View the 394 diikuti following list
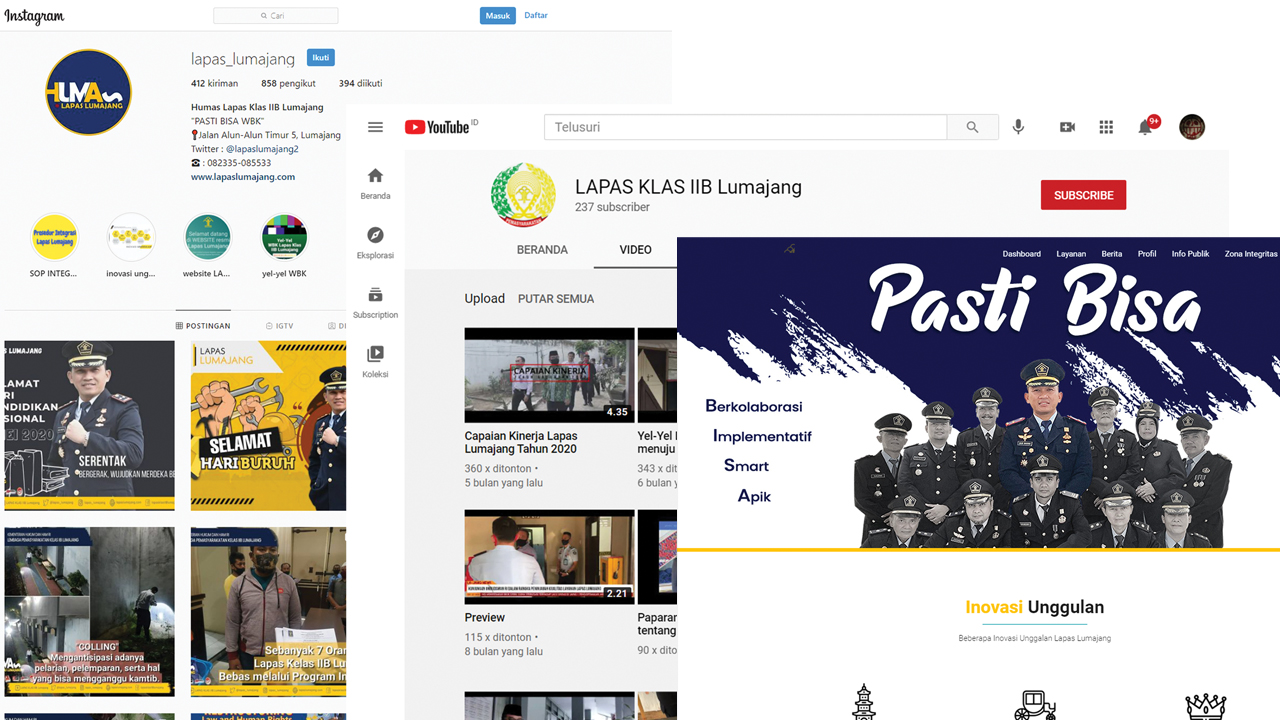 360,84
